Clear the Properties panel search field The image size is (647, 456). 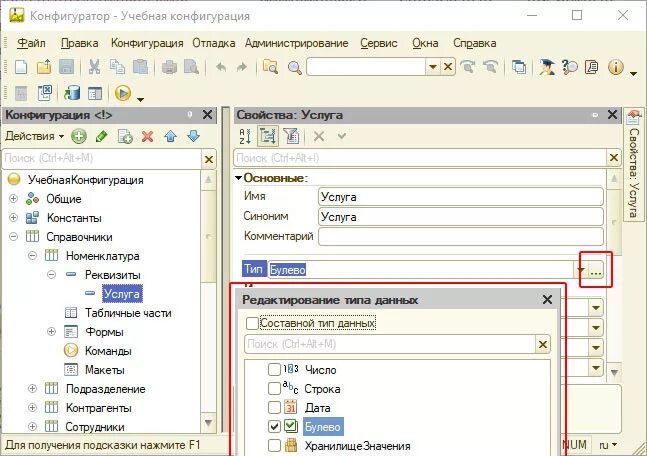[x=614, y=158]
